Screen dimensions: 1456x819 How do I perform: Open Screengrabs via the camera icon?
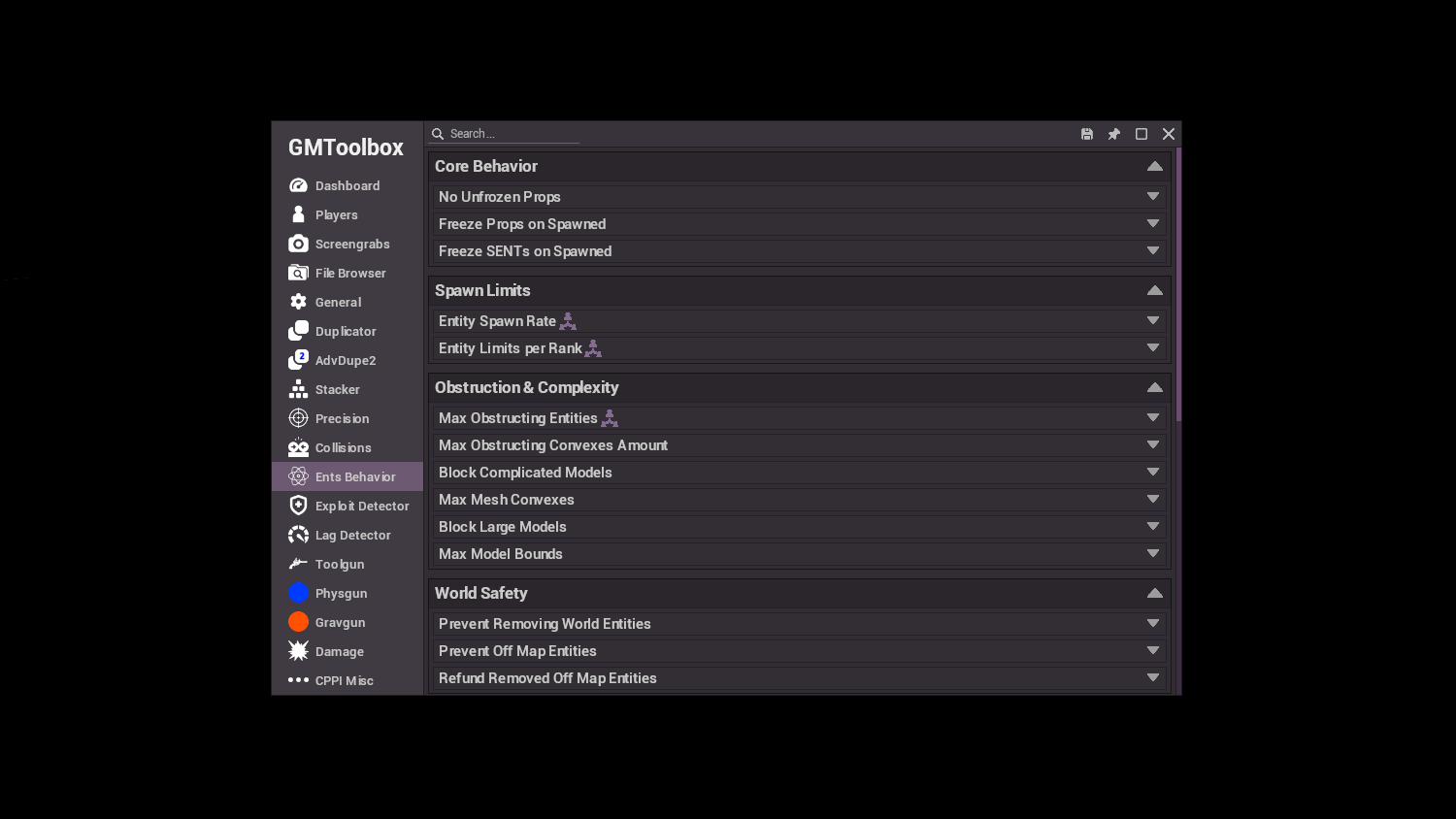(298, 244)
